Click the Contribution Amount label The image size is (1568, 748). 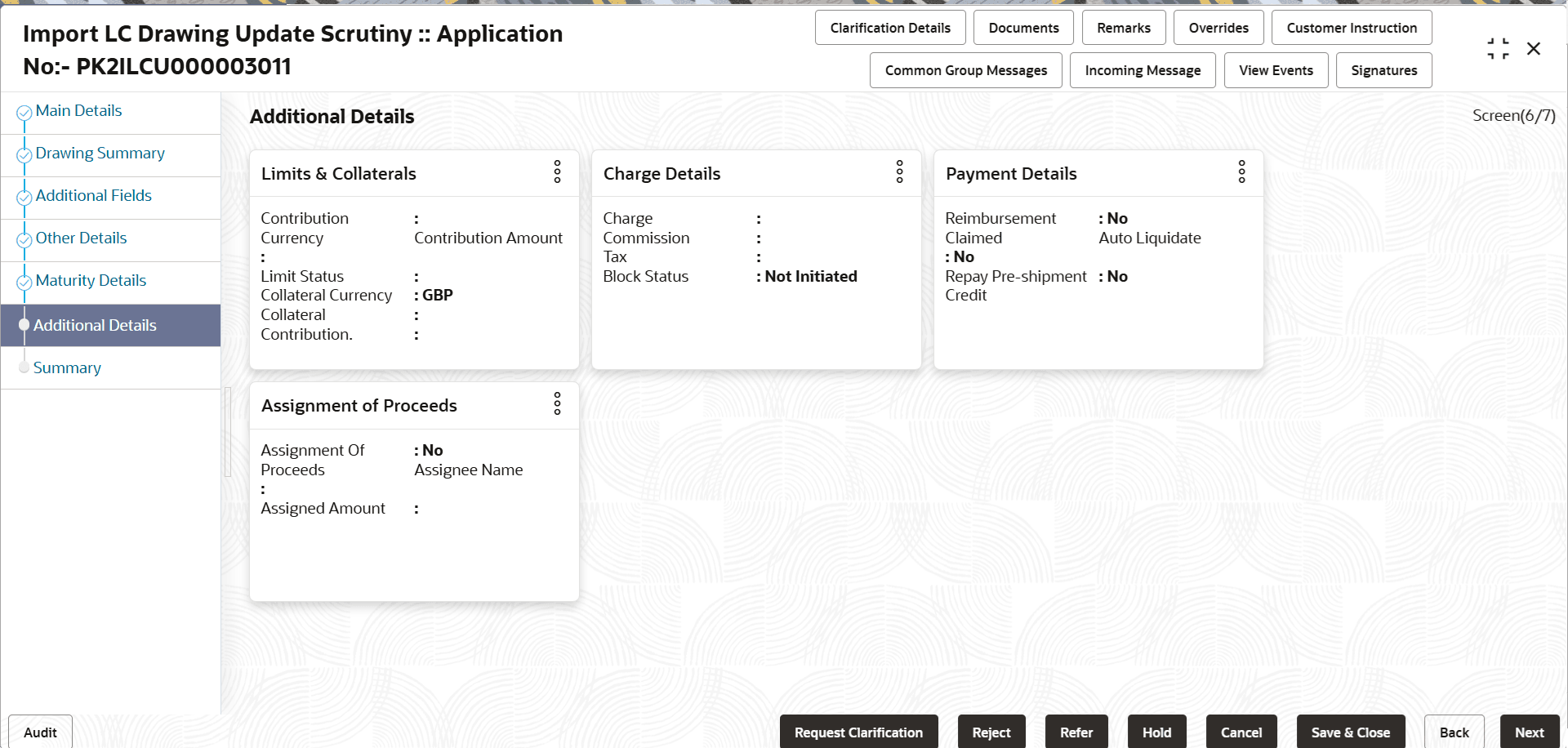(488, 238)
